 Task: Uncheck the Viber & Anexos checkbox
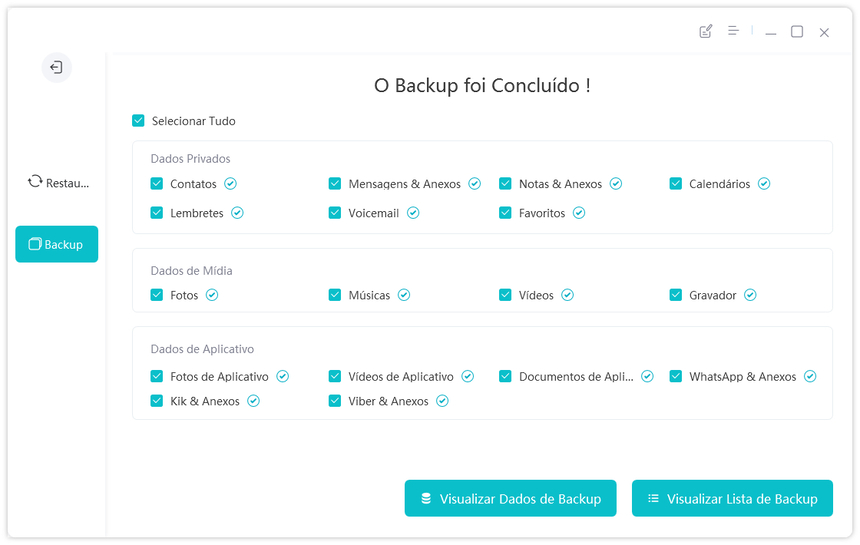[335, 401]
